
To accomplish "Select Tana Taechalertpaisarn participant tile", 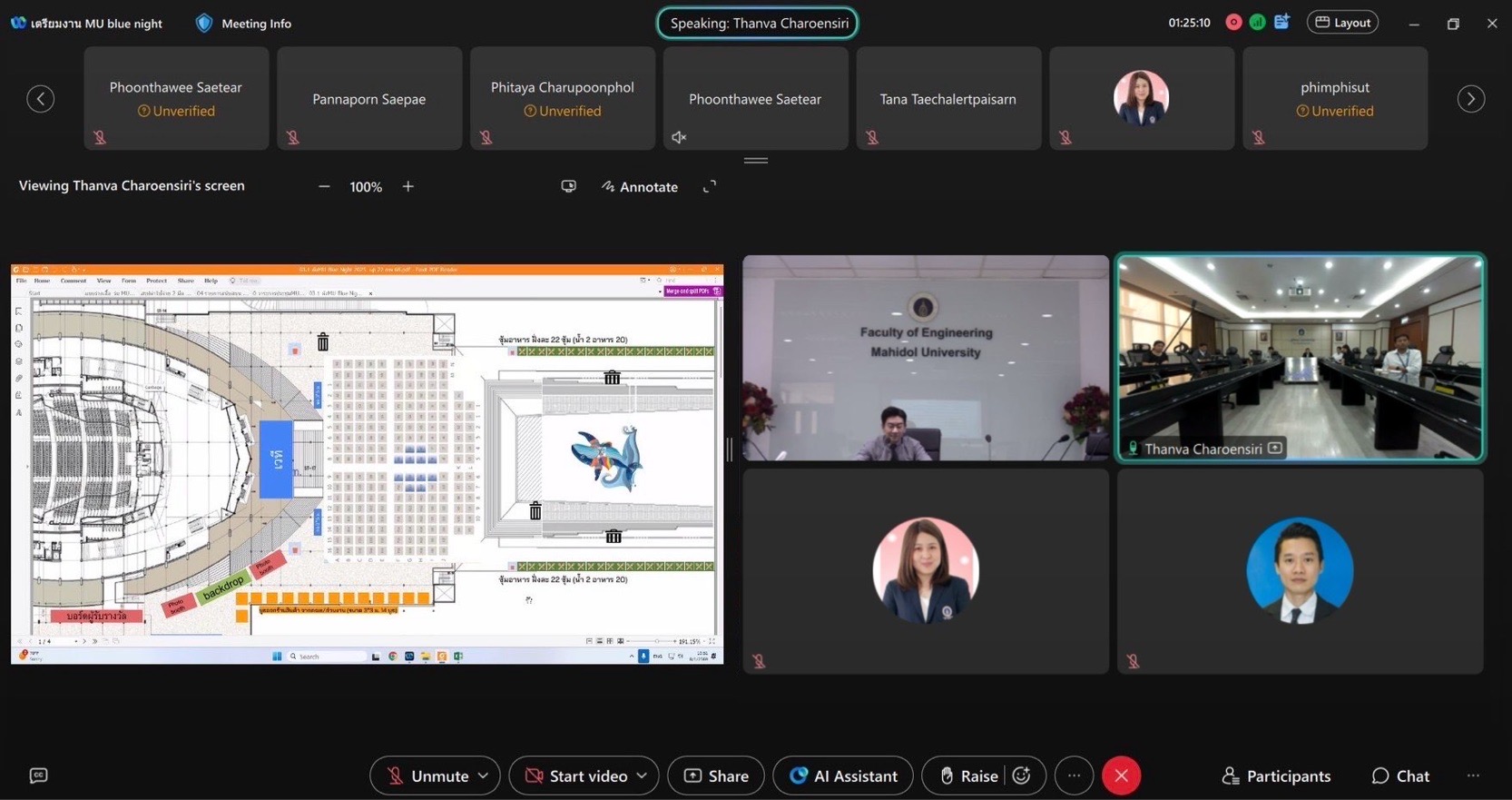I will click(947, 99).
